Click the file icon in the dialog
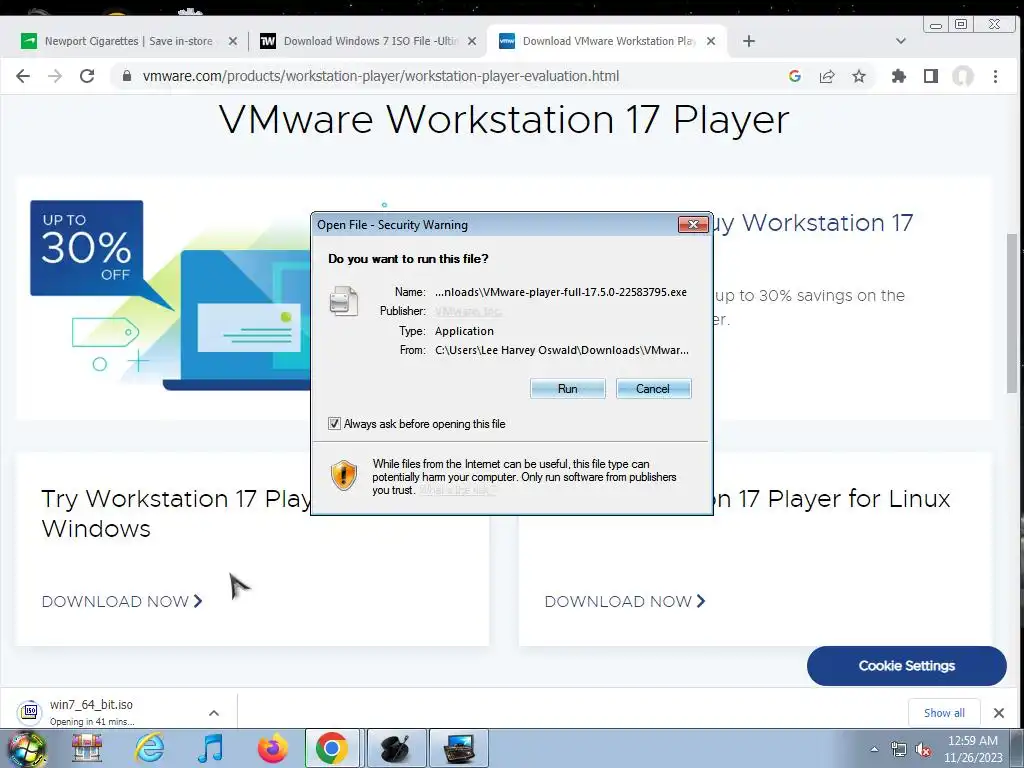 (x=344, y=301)
